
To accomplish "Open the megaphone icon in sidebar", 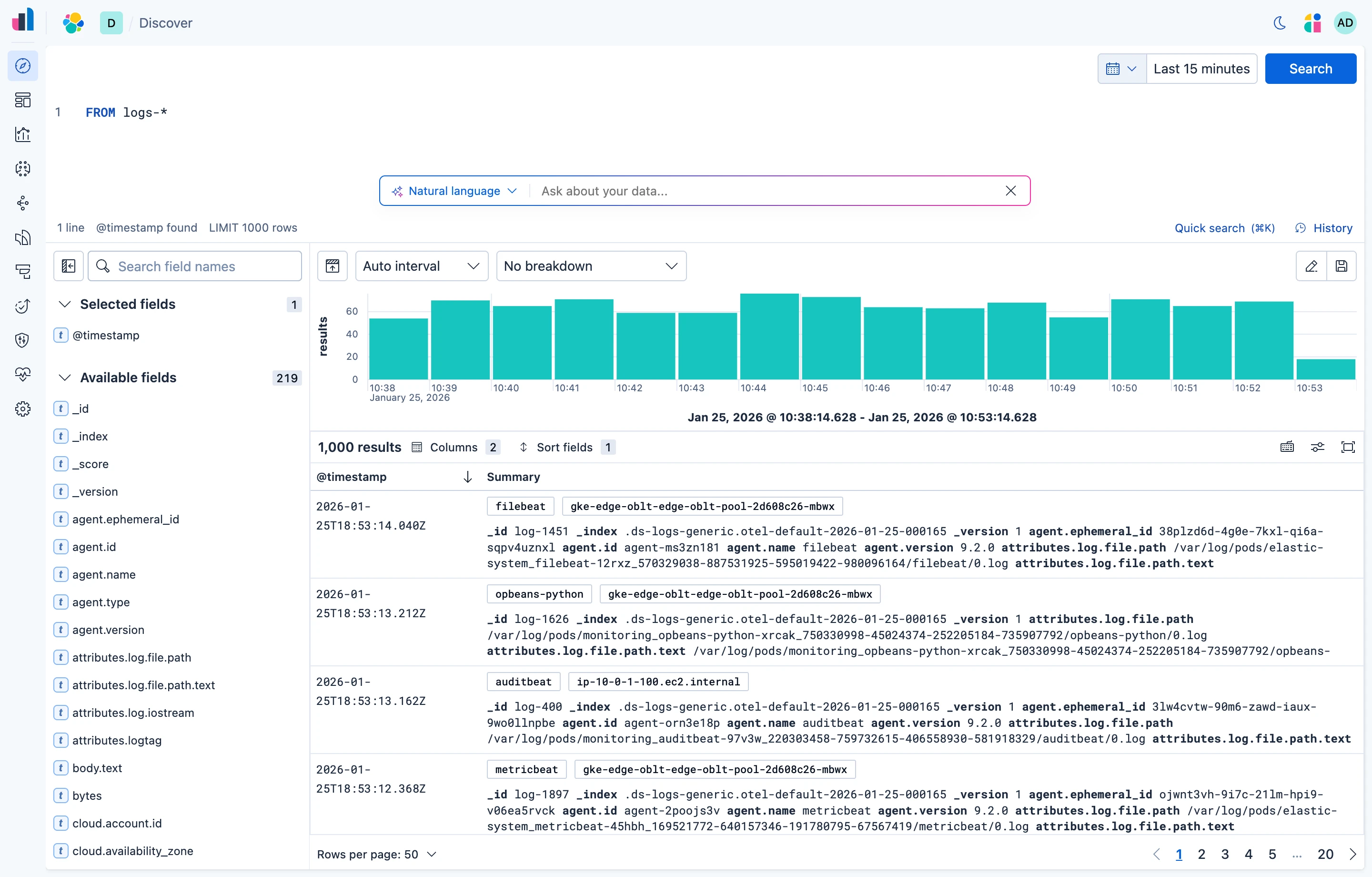I will tap(23, 237).
